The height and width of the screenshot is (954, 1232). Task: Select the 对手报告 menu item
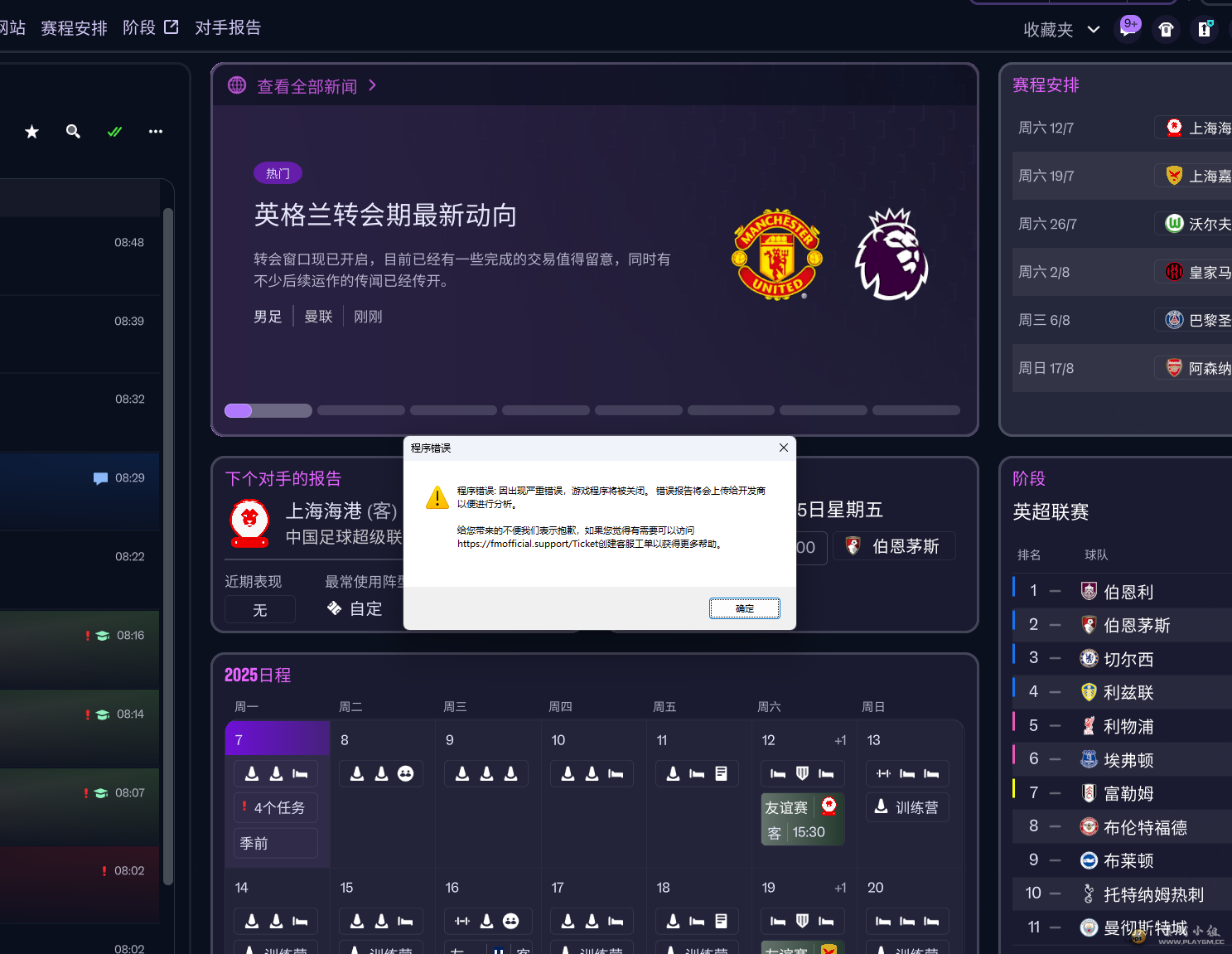point(228,27)
